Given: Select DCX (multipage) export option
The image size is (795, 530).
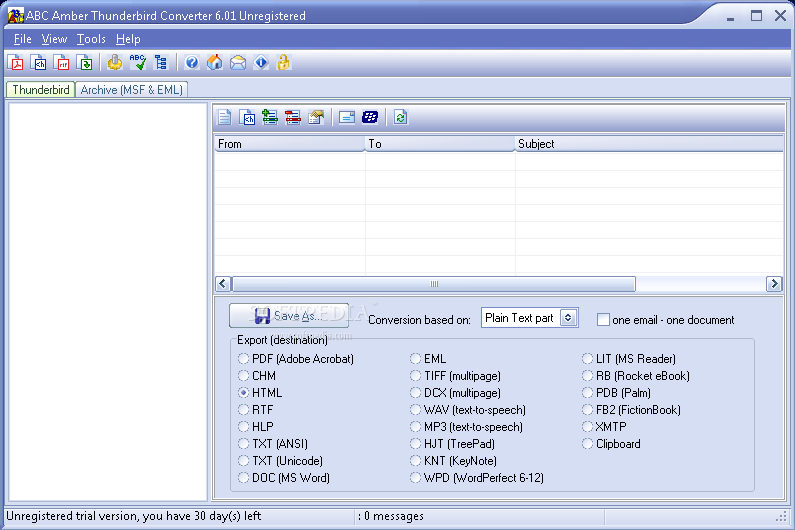Looking at the screenshot, I should pos(455,393).
